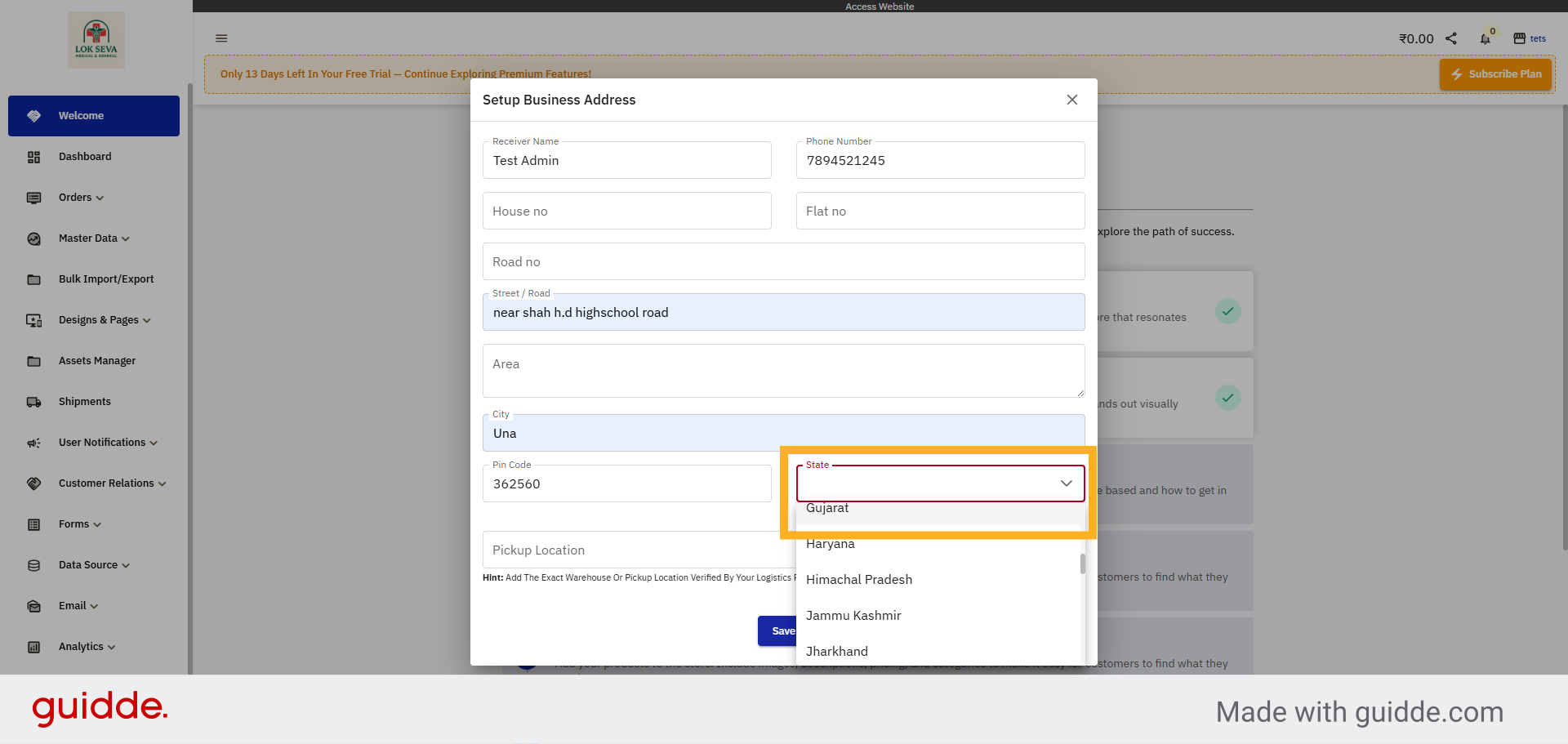The height and width of the screenshot is (744, 1568).
Task: Expand the Customer Relations menu
Action: click(x=112, y=483)
